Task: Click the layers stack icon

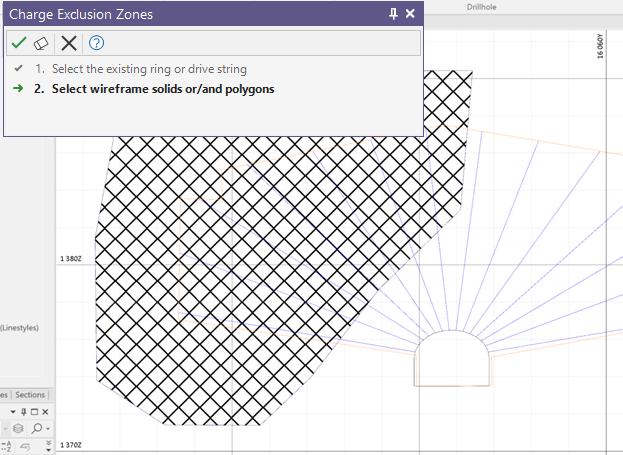Action: click(18, 429)
